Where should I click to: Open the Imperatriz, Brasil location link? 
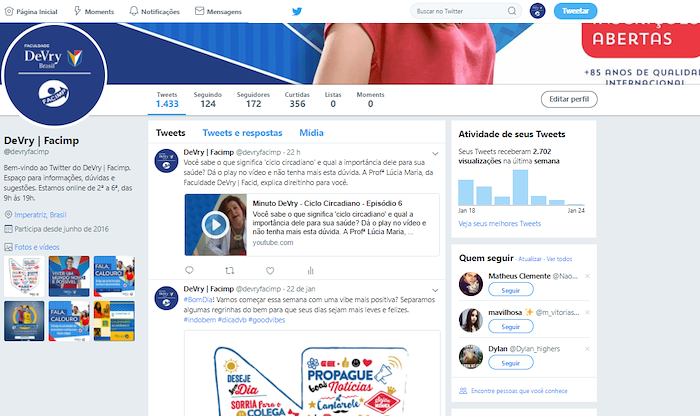point(40,215)
